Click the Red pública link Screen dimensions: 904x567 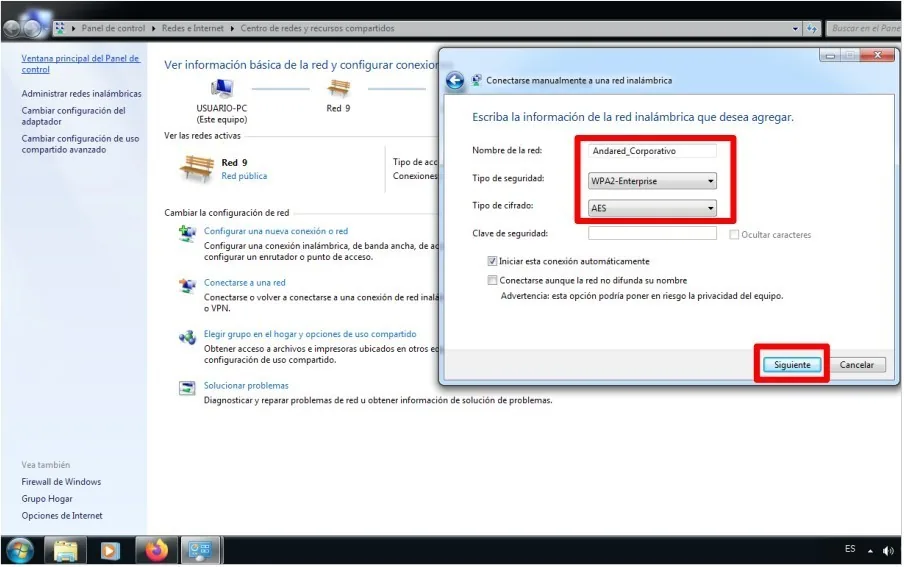point(244,176)
